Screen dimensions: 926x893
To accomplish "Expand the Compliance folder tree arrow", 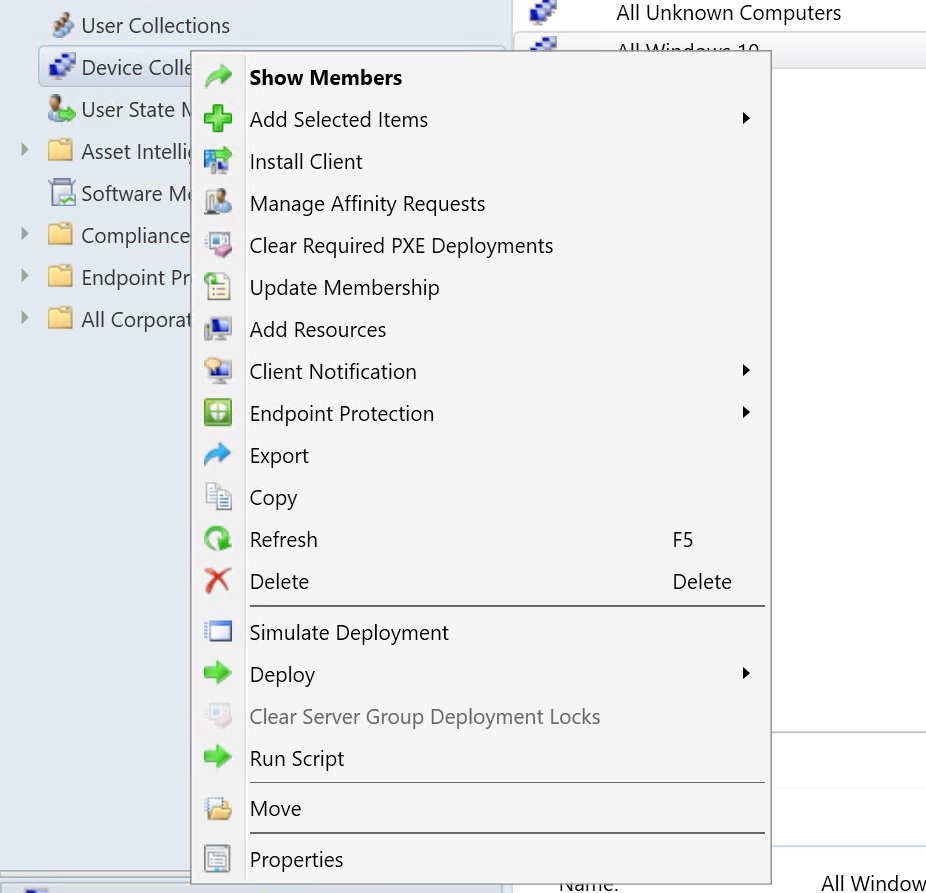I will click(x=26, y=235).
